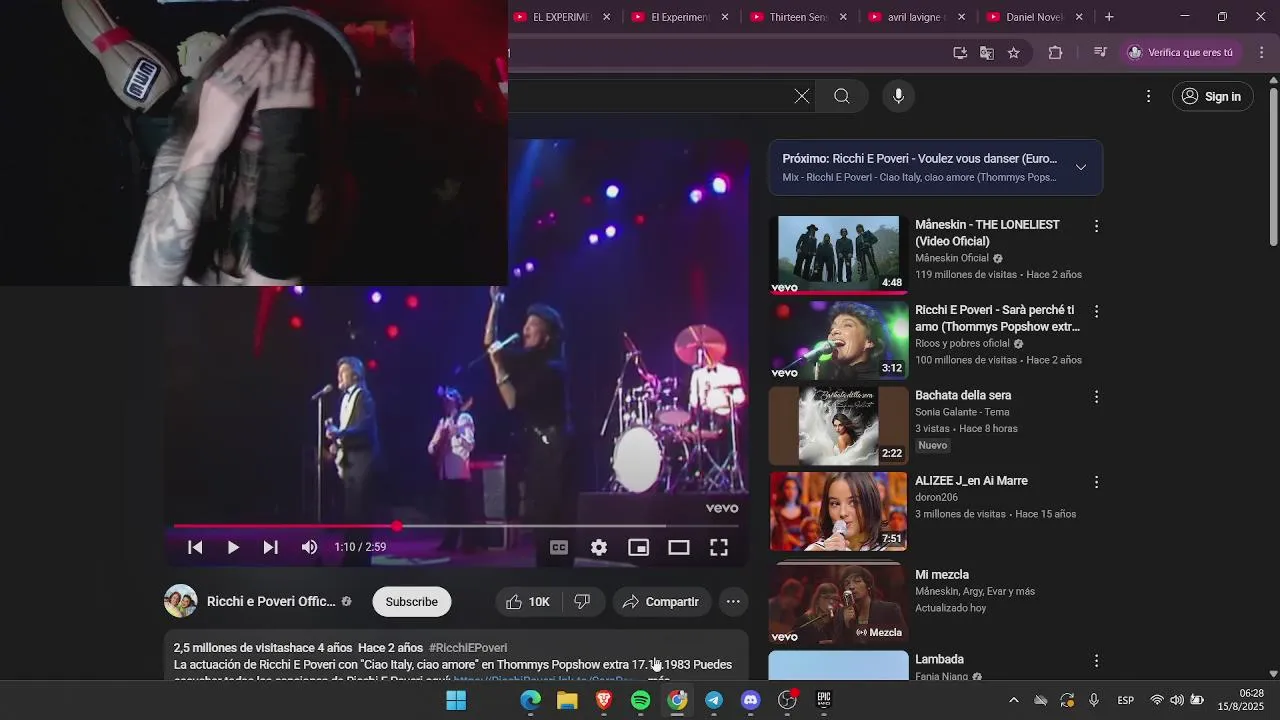Click Verifica que eres tú profile button

pos(1181,53)
